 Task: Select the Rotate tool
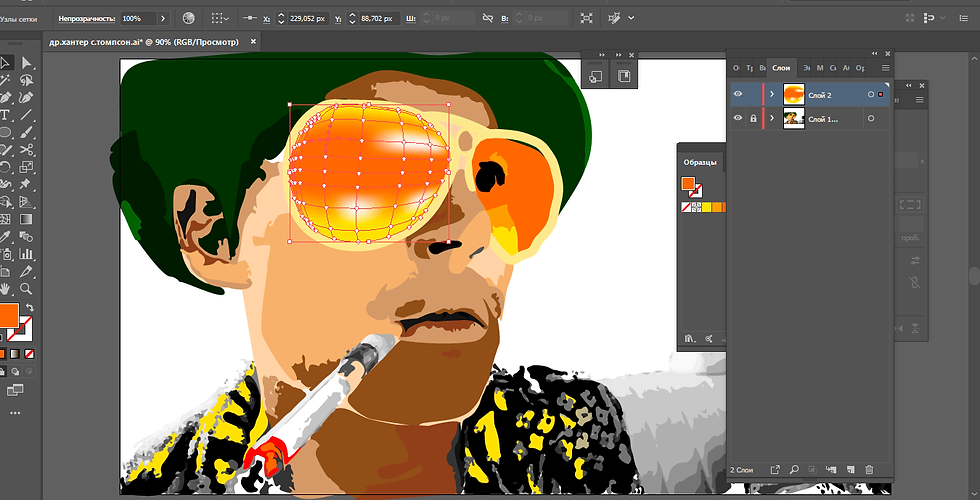click(4, 167)
